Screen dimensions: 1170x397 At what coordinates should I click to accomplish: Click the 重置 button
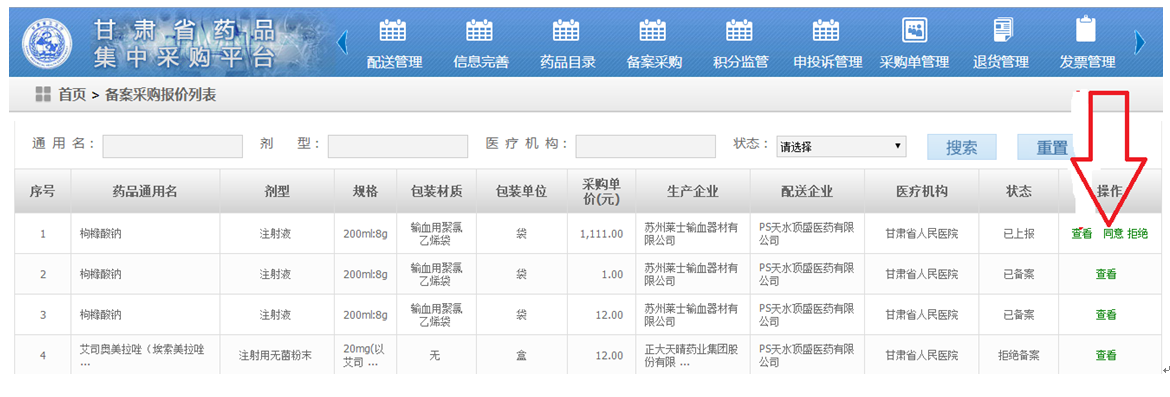pyautogui.click(x=1051, y=148)
